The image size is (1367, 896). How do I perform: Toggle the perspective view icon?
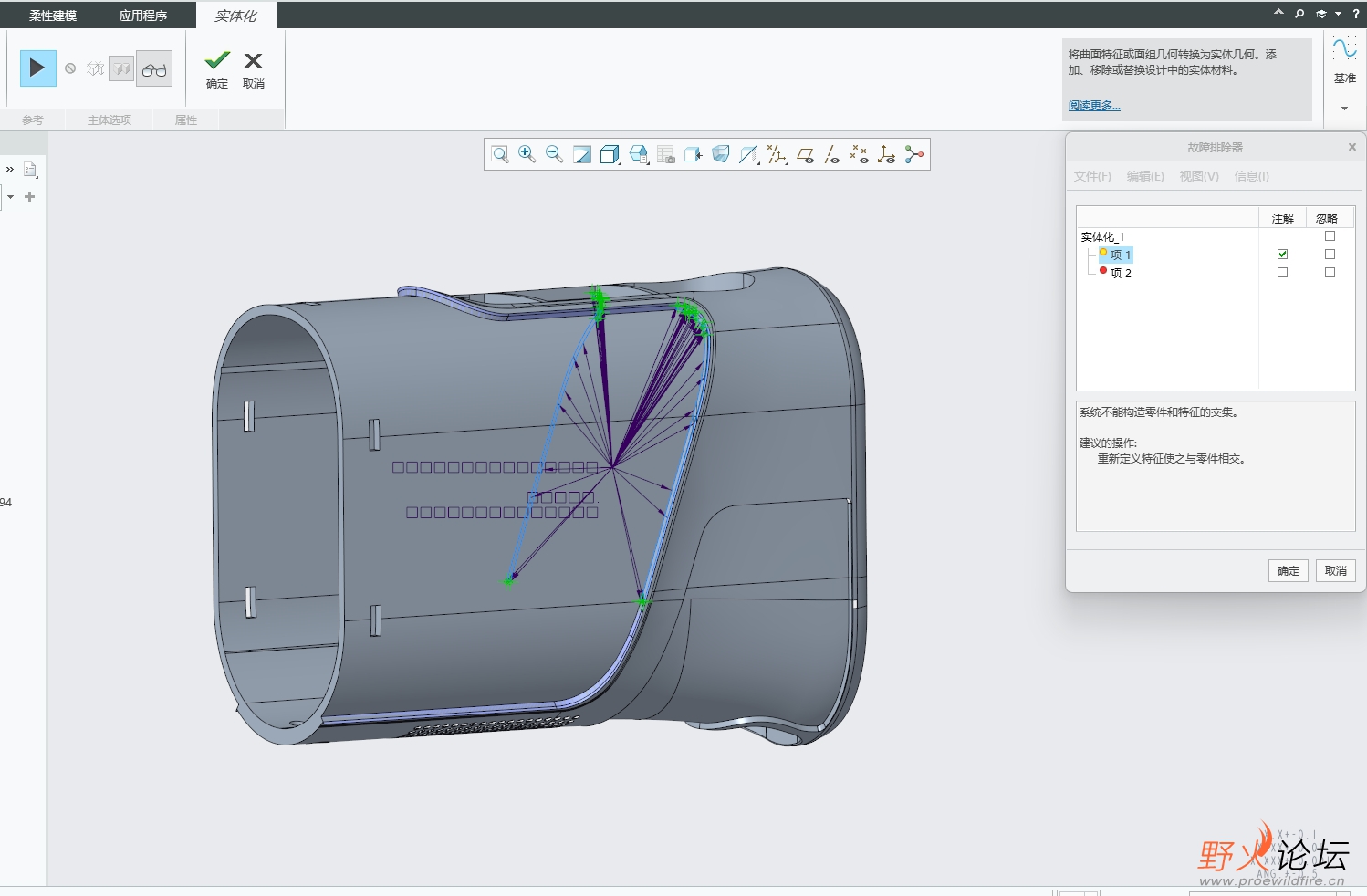[721, 154]
